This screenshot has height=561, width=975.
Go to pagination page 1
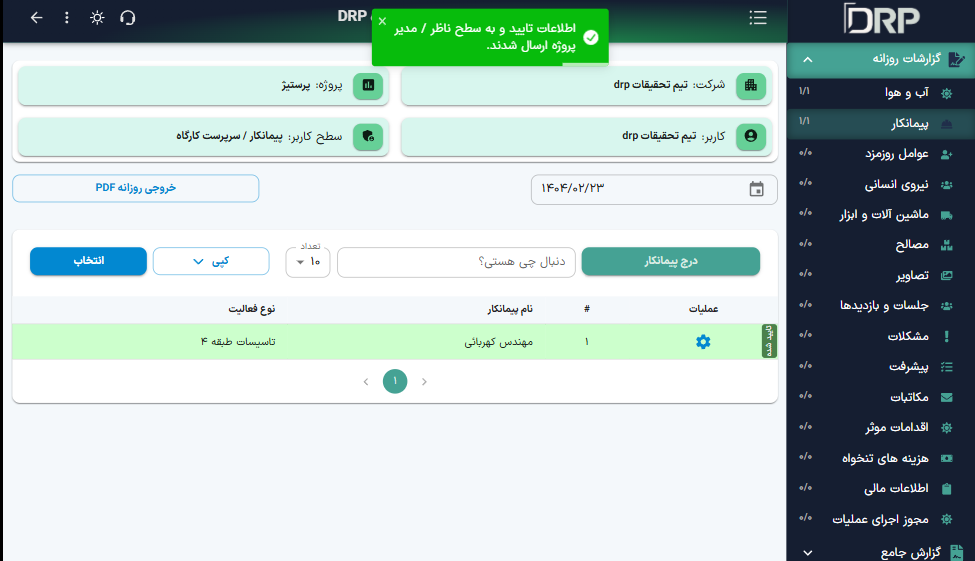[395, 381]
